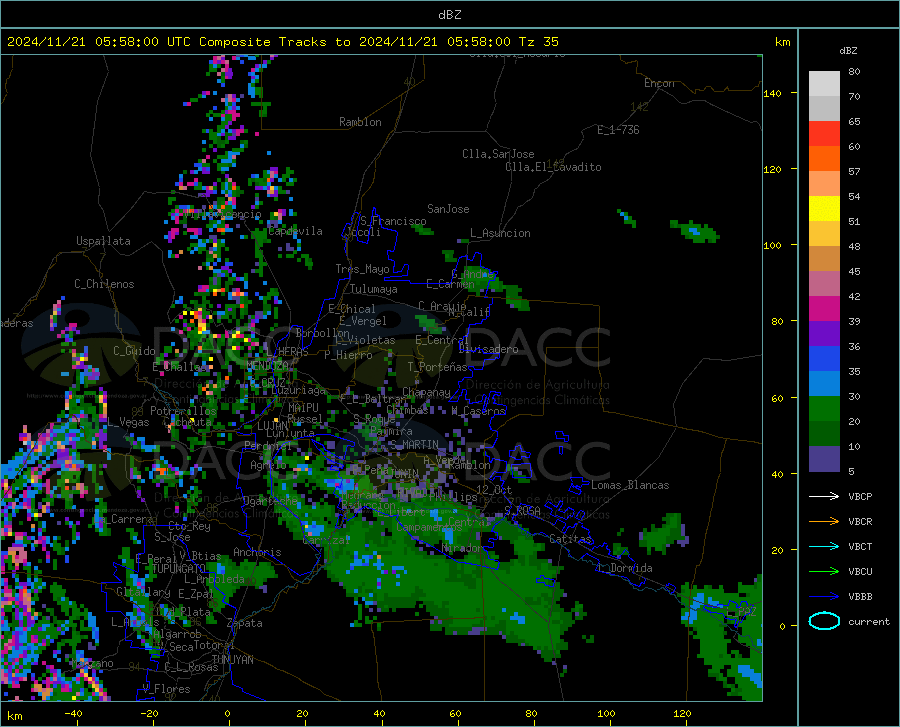900x727 pixels.
Task: Click the 'Encon' map label
Action: [659, 83]
